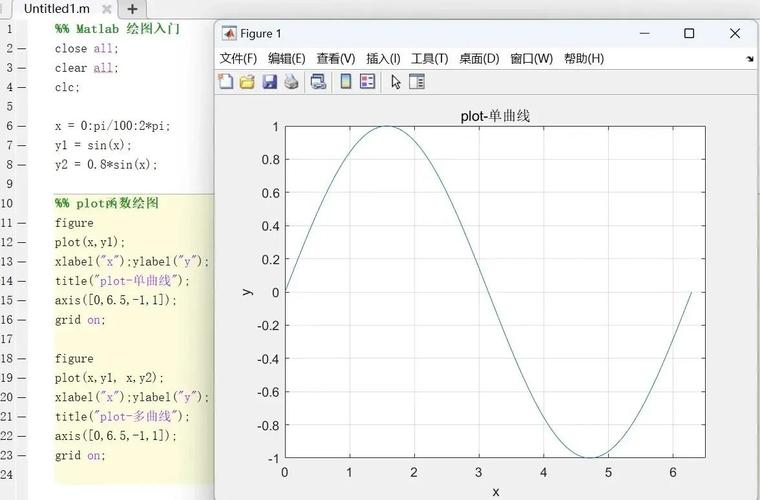Open the 插入(I) menu
This screenshot has width=760, height=500.
coord(383,59)
